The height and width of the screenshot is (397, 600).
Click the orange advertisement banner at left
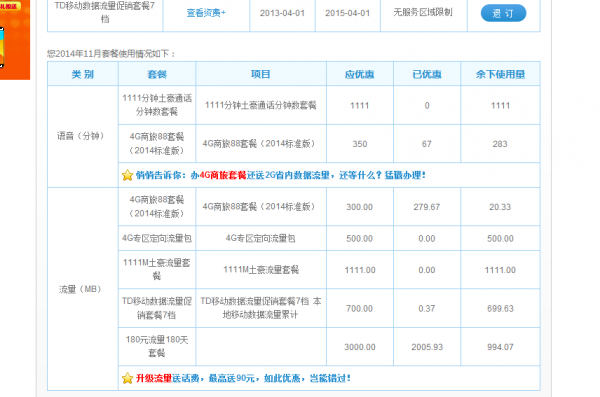tap(15, 40)
